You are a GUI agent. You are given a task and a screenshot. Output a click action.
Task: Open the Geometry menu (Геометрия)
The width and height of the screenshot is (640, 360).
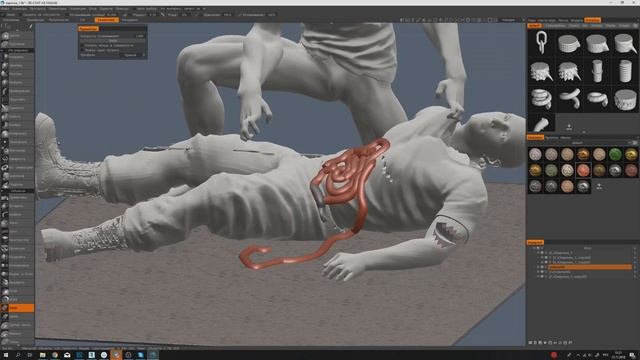[78, 9]
